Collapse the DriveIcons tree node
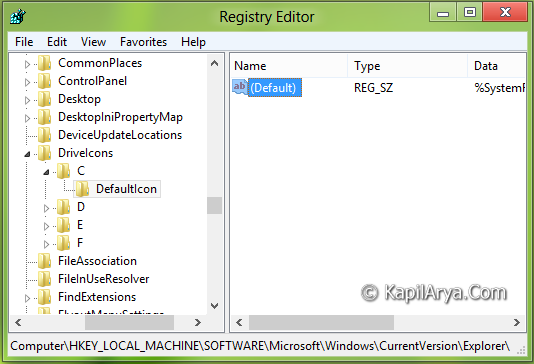Image resolution: width=534 pixels, height=364 pixels. click(28, 154)
